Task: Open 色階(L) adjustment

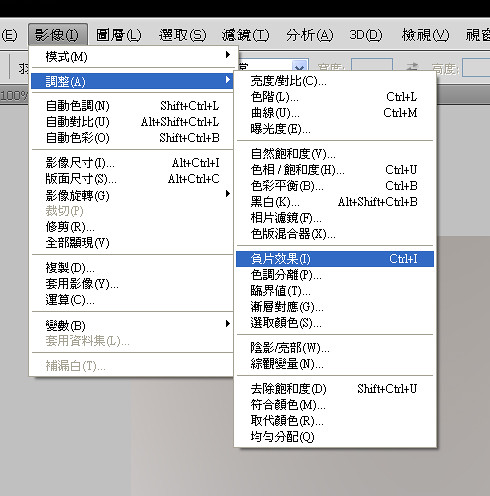Action: pyautogui.click(x=335, y=97)
